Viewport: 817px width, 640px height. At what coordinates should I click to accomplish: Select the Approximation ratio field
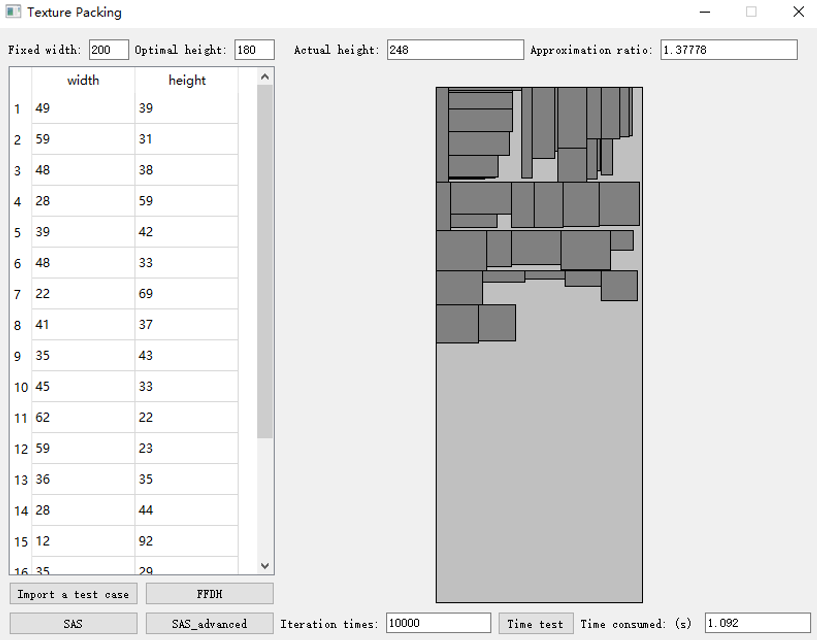point(729,50)
